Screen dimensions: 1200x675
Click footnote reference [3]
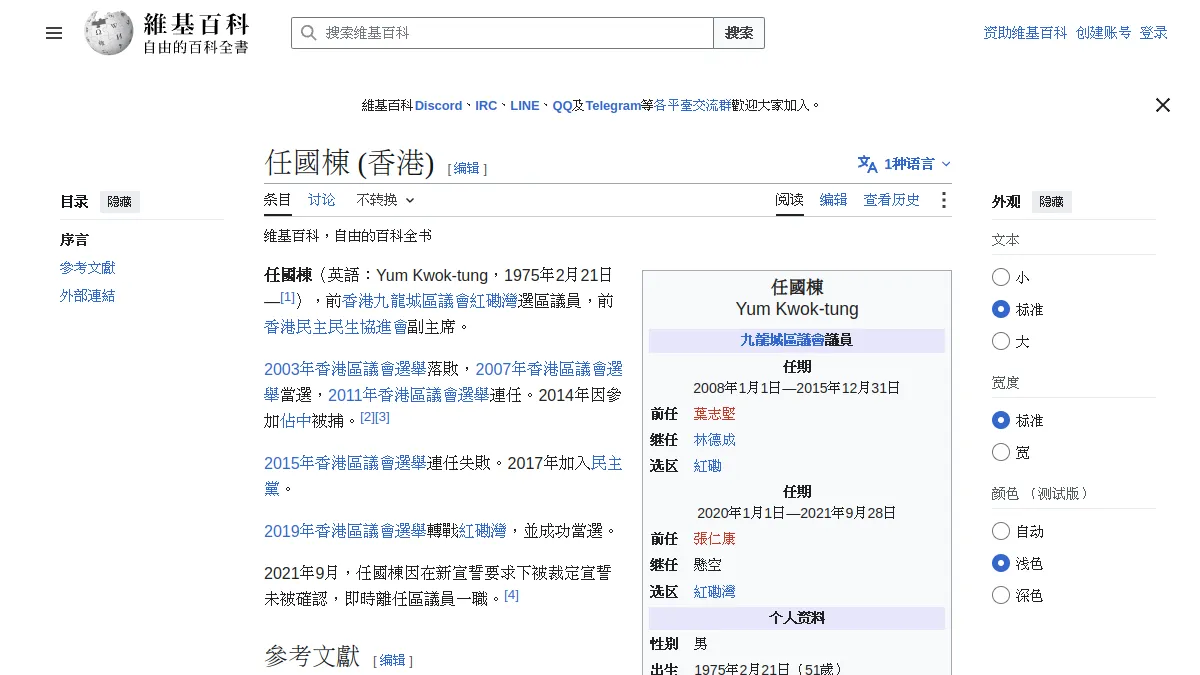382,417
